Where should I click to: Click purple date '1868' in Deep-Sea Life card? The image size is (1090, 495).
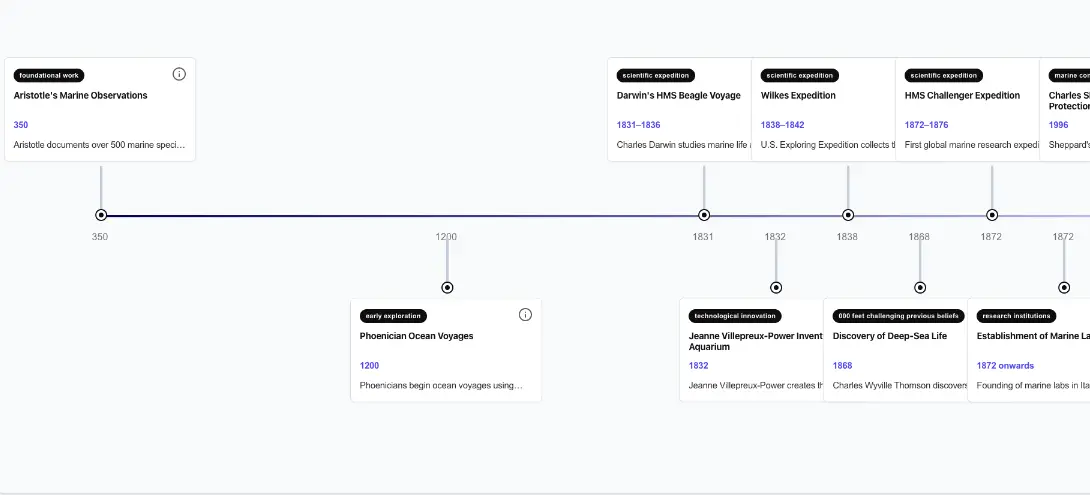click(x=842, y=366)
